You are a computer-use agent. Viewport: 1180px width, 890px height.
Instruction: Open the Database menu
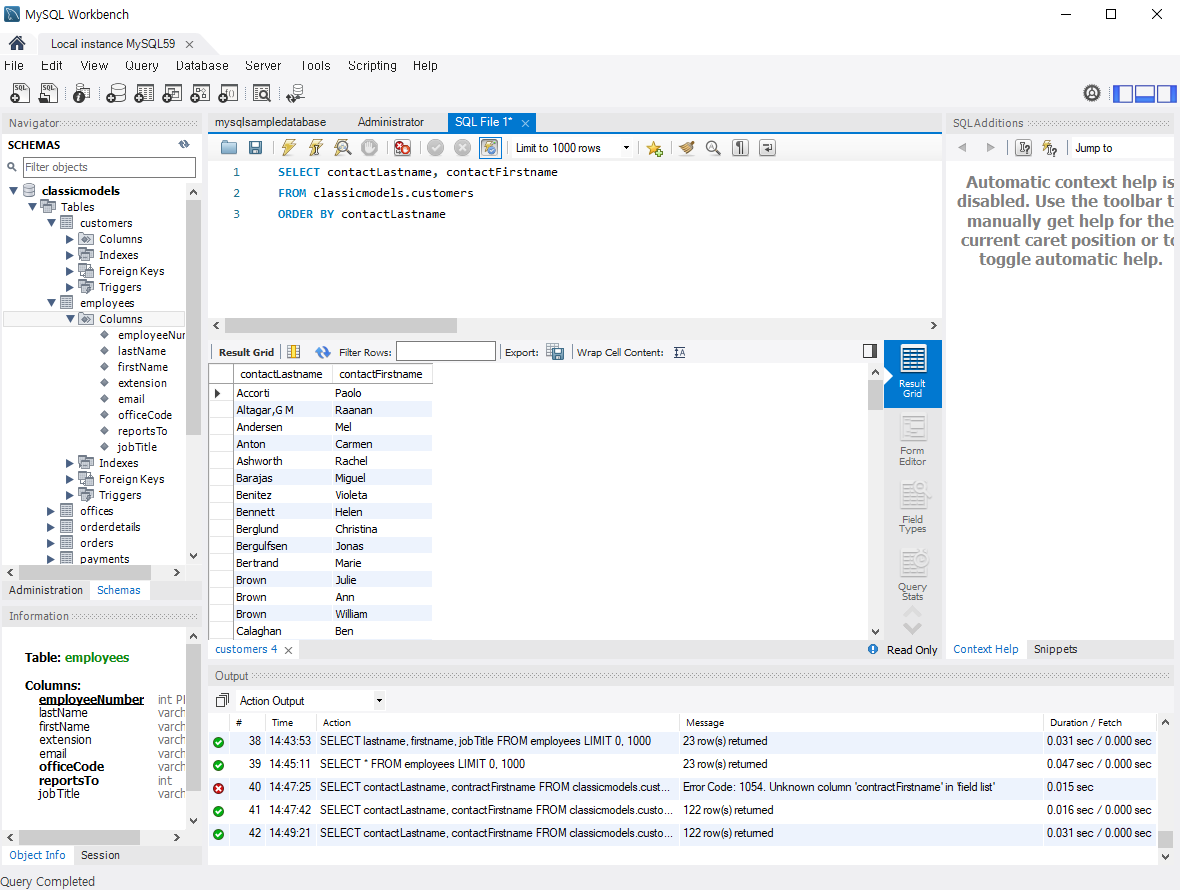(202, 65)
